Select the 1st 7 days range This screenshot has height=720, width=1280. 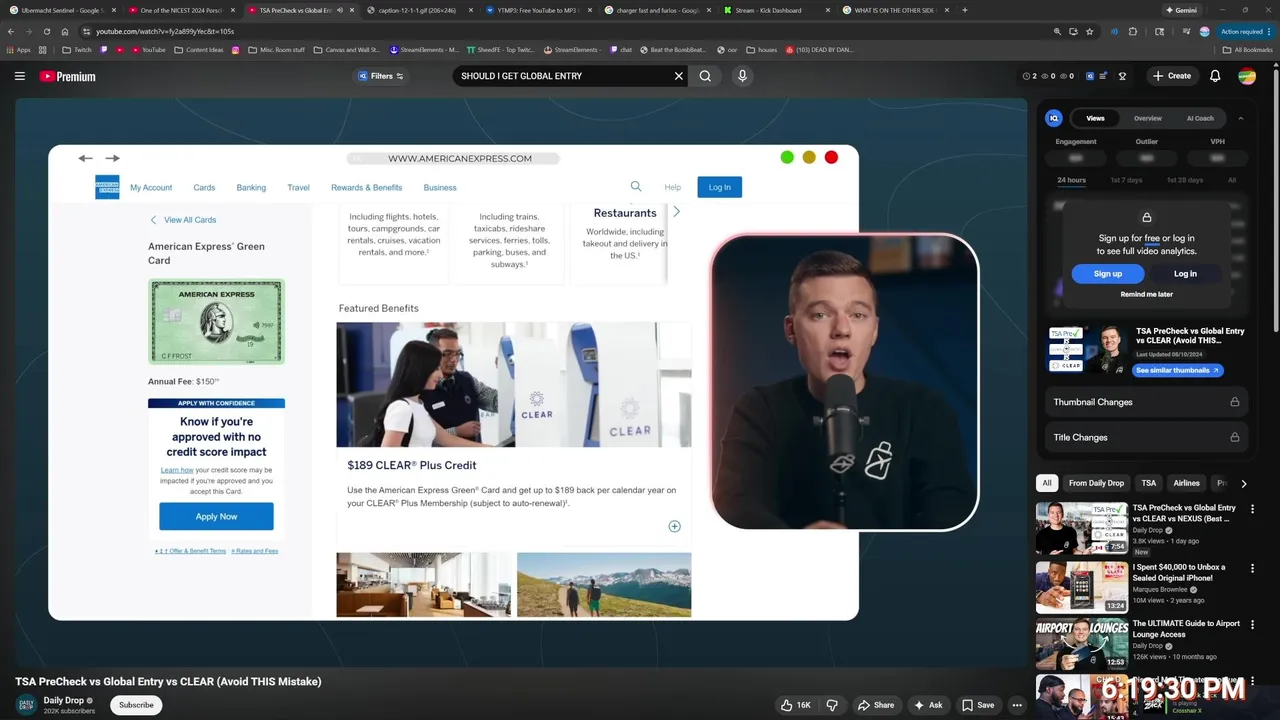pyautogui.click(x=1126, y=180)
